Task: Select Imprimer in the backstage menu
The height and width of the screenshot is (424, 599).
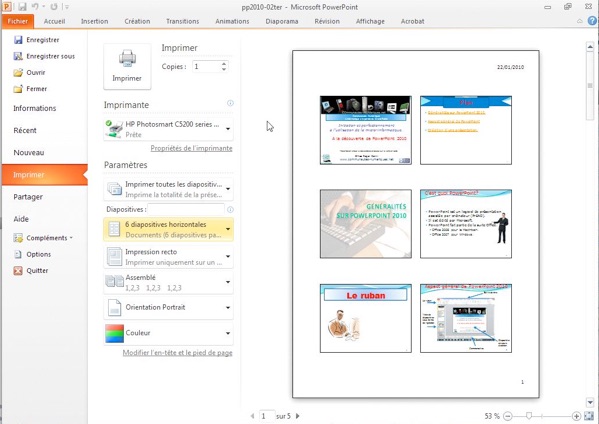Action: (x=45, y=175)
